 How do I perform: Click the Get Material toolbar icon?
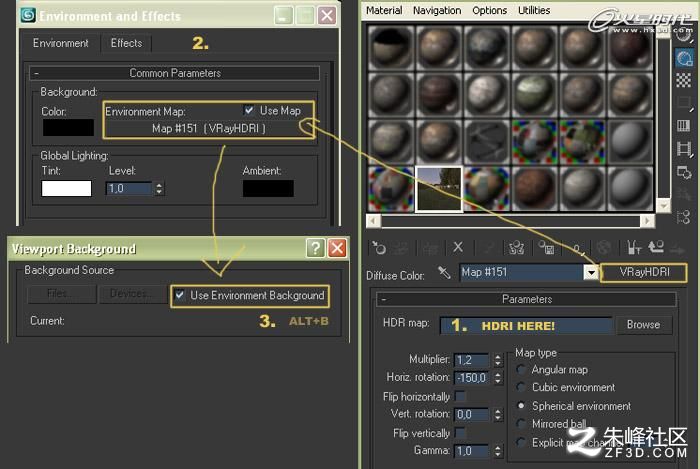click(x=379, y=247)
